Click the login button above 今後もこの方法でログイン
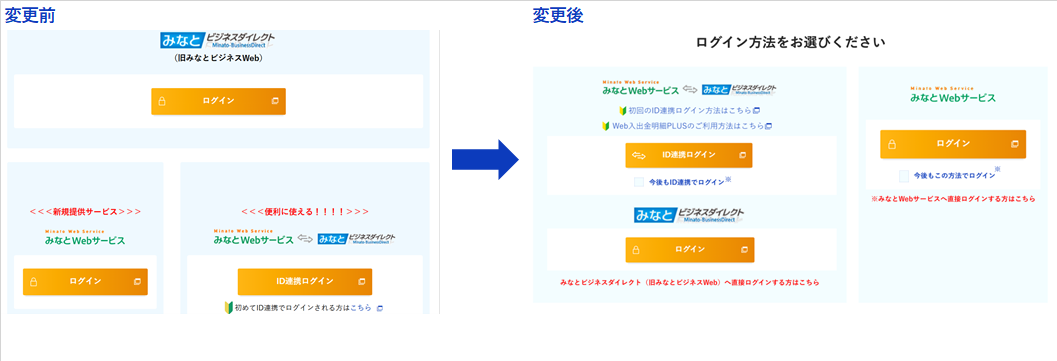 [x=953, y=143]
